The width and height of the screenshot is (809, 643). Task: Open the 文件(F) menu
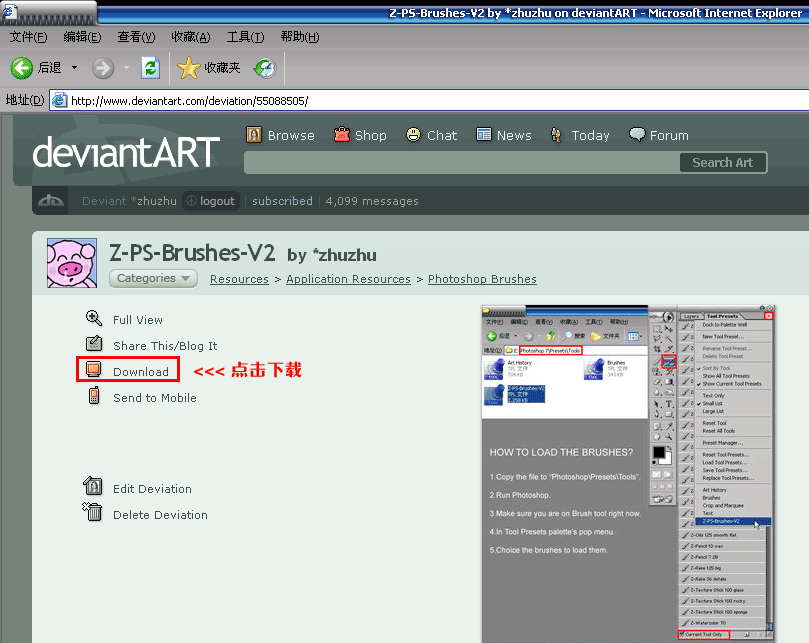[28, 37]
